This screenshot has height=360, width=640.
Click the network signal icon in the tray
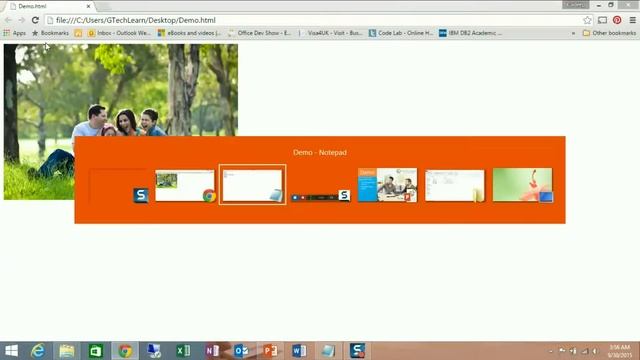pos(584,351)
